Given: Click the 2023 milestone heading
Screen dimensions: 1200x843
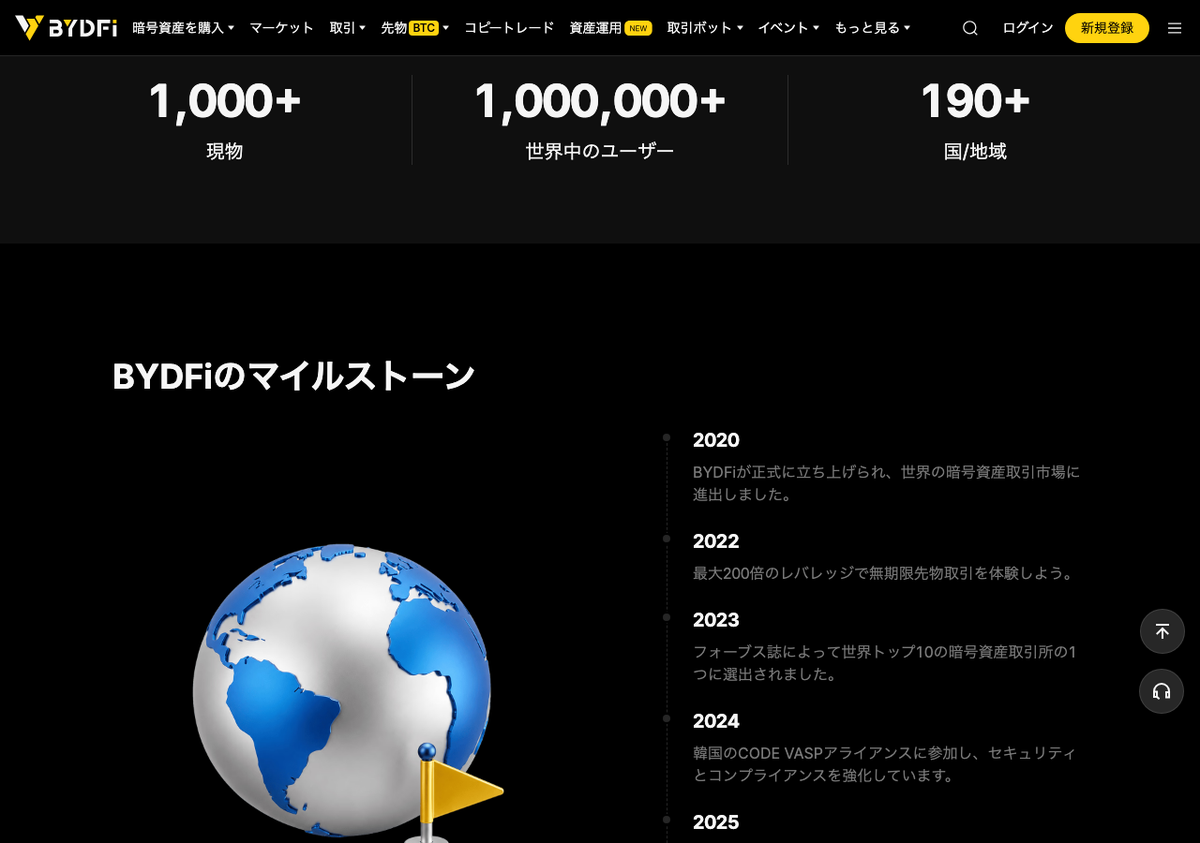Looking at the screenshot, I should [x=716, y=620].
